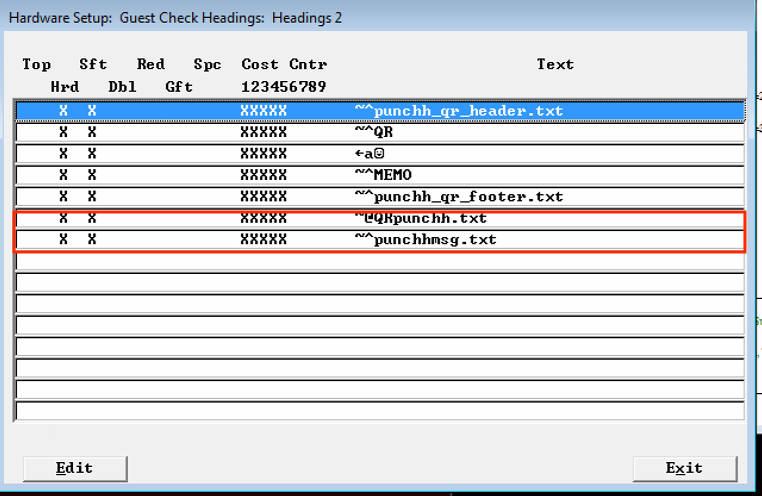This screenshot has height=496, width=762.
Task: Click the Edit button
Action: pyautogui.click(x=75, y=468)
